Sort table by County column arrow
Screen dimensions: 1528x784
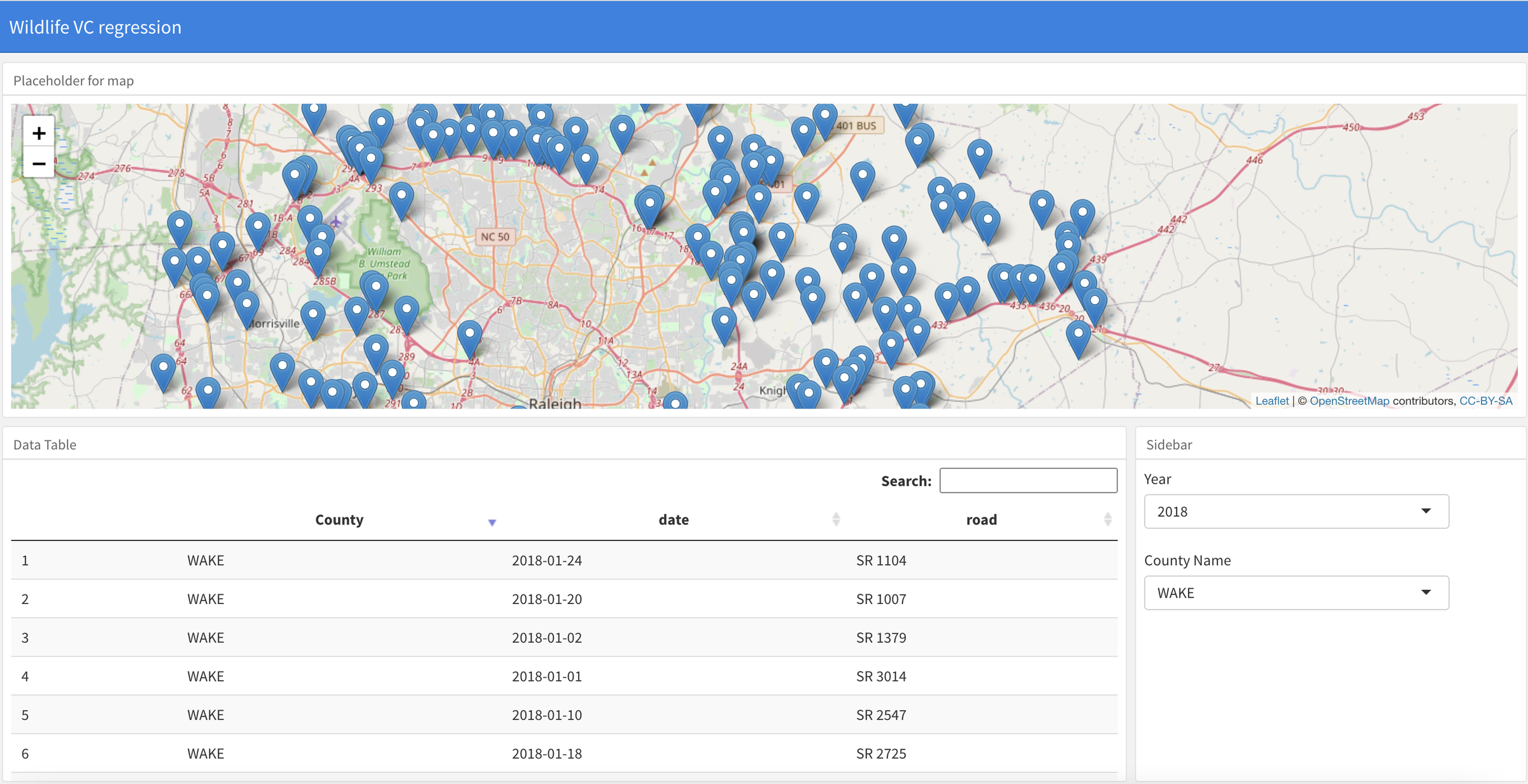[x=492, y=522]
